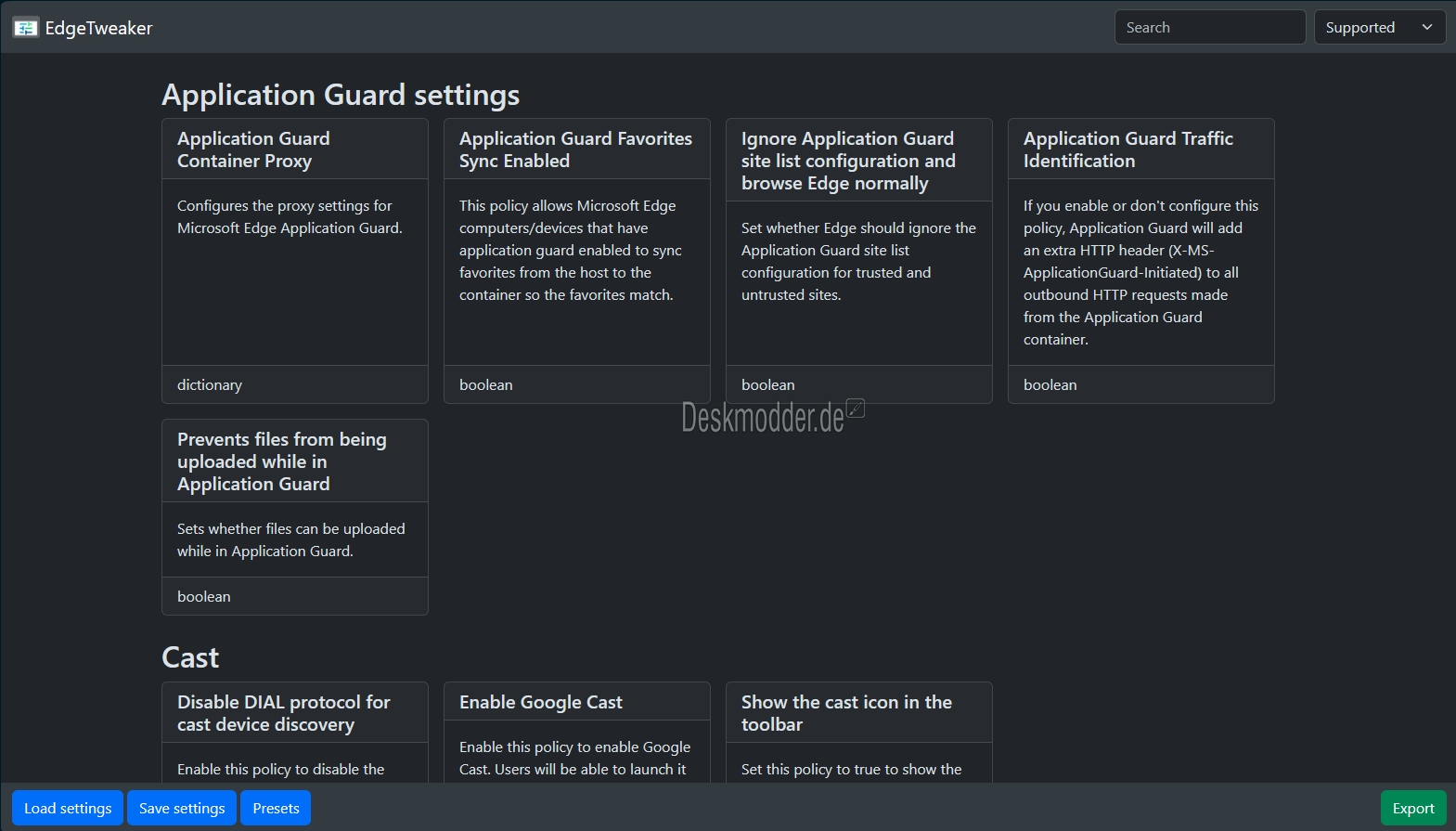Screen dimensions: 1456x831
Task: Select Application Guard Traffic Identification card title
Action: click(x=1127, y=149)
